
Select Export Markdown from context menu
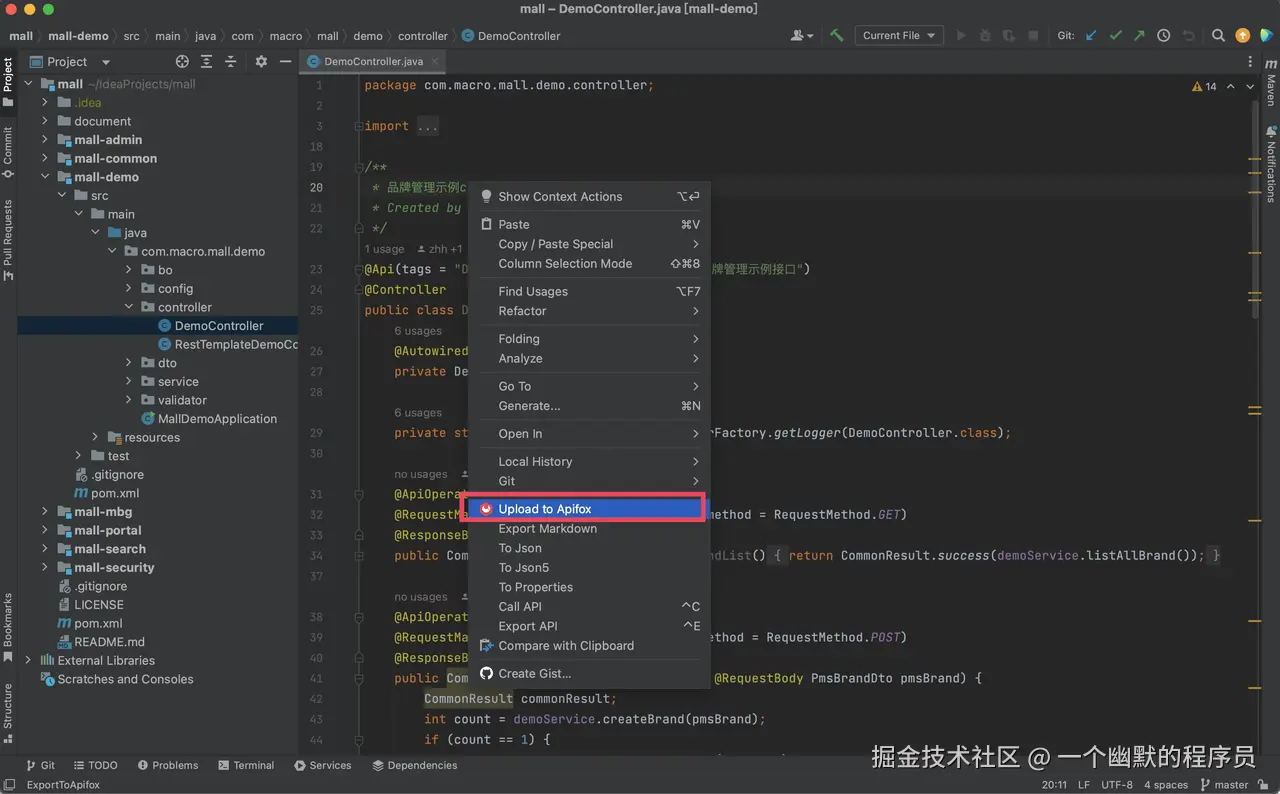coord(589,528)
